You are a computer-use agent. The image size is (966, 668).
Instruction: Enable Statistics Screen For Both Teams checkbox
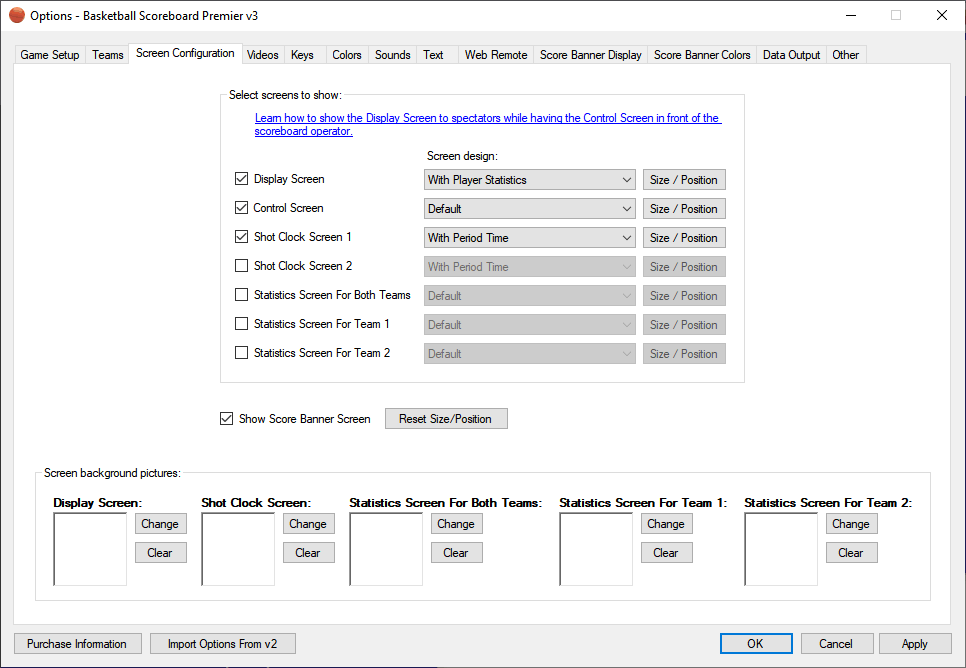(241, 295)
